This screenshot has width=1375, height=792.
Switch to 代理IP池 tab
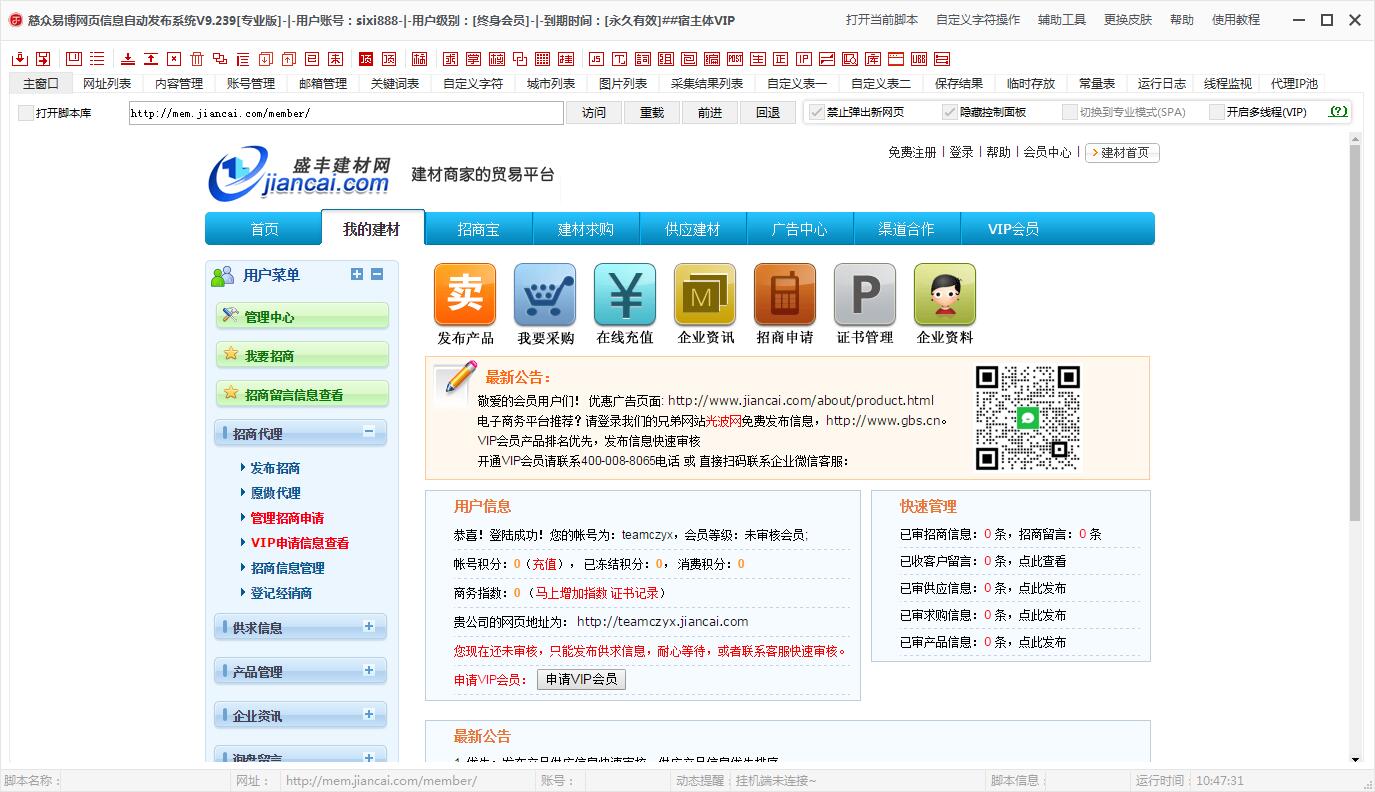click(x=1294, y=84)
